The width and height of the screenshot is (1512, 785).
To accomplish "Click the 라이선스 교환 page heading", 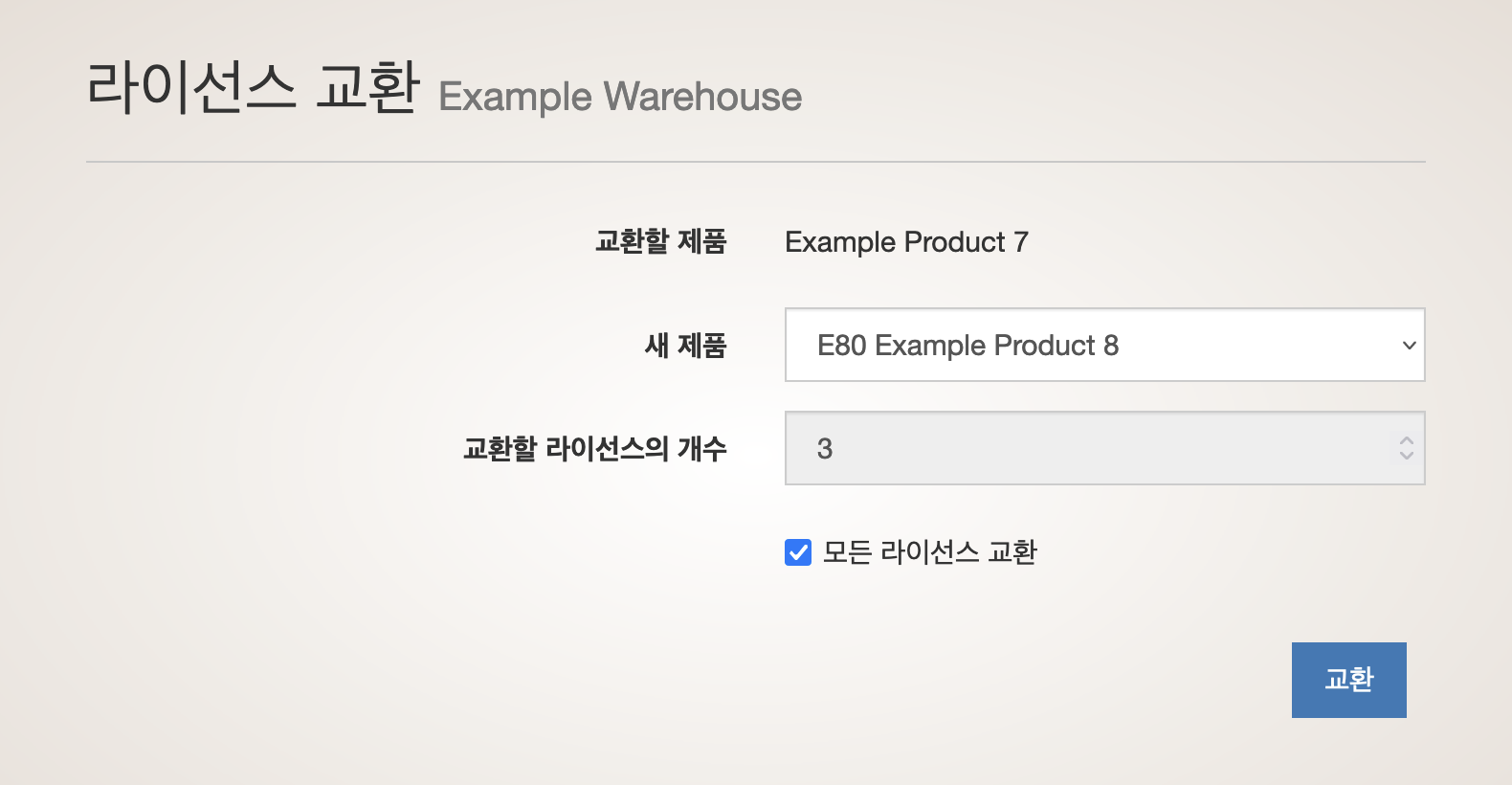I will [253, 87].
